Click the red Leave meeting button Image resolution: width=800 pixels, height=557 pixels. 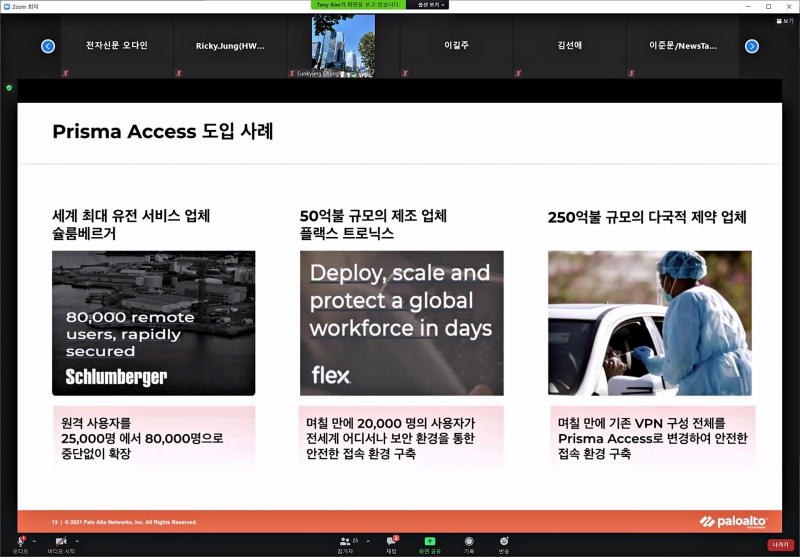[780, 545]
